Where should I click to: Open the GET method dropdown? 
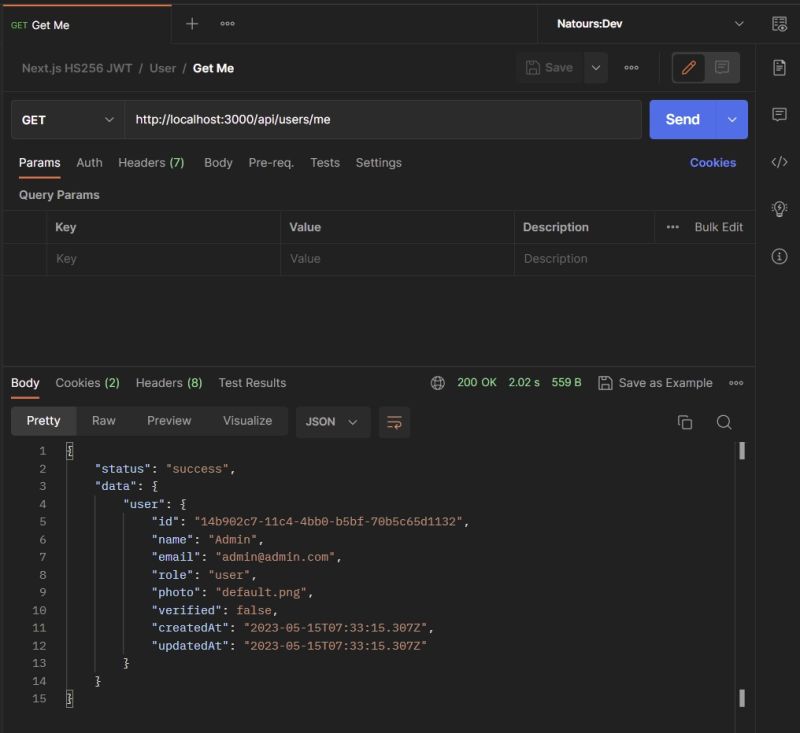coord(66,118)
